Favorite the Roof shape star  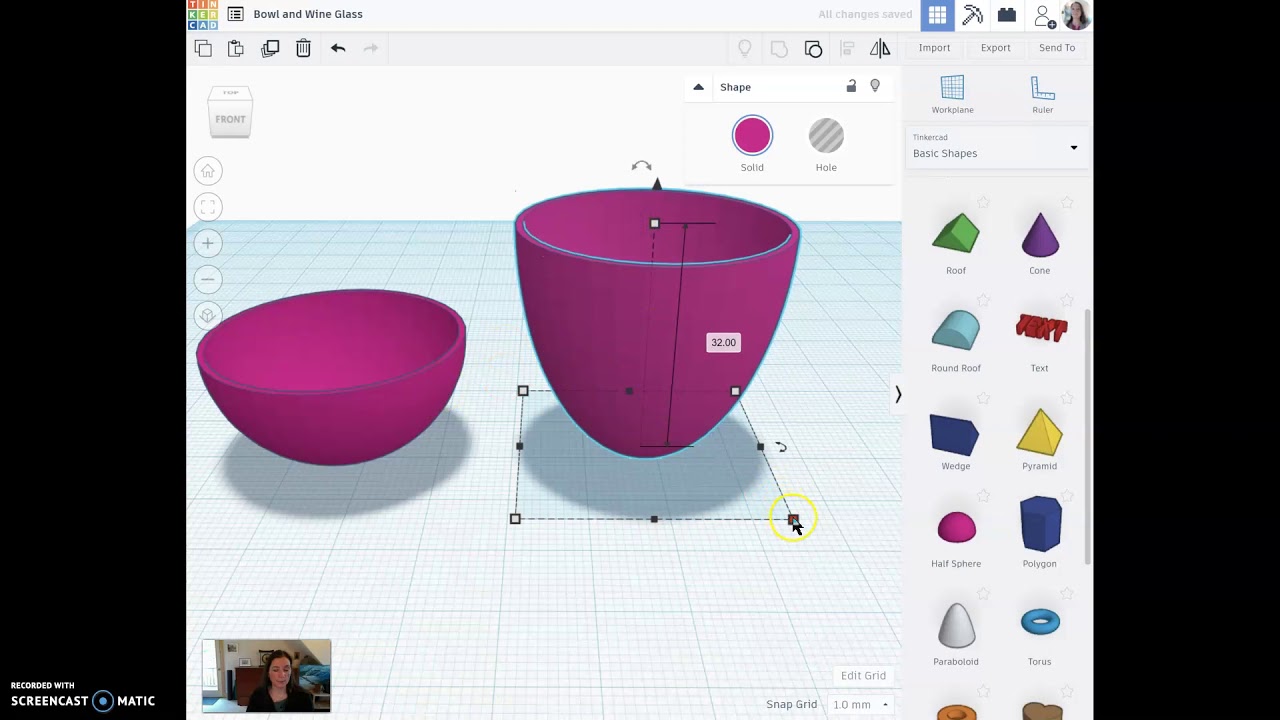[983, 203]
